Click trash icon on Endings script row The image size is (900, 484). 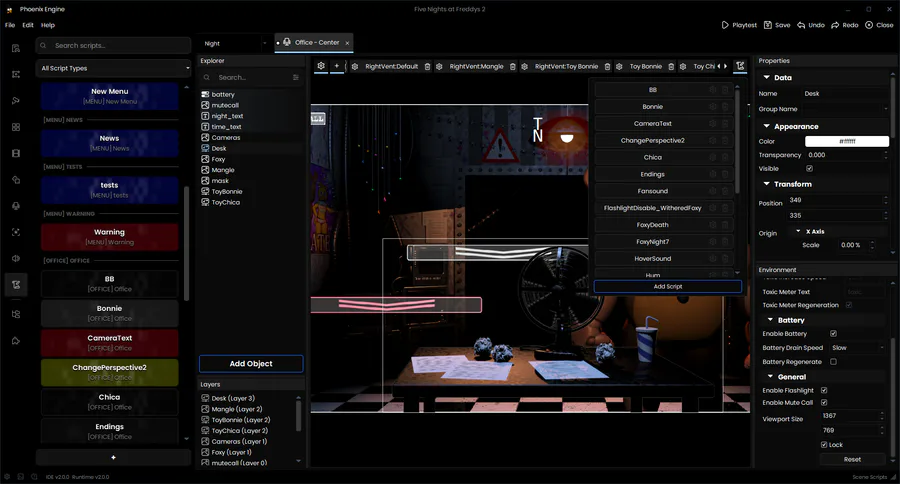[725, 174]
